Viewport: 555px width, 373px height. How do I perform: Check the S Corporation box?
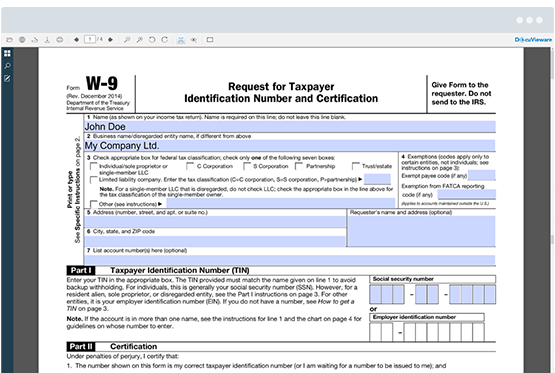click(247, 166)
